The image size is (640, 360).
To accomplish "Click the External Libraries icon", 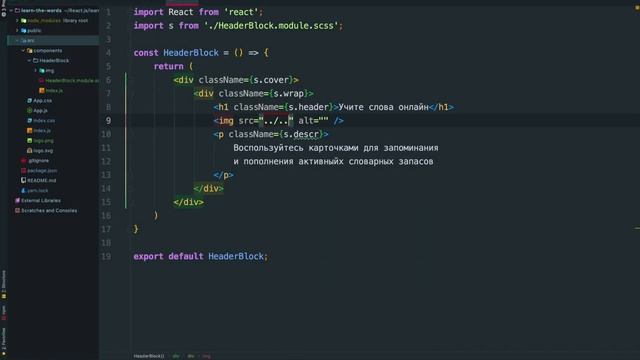I will [x=18, y=200].
